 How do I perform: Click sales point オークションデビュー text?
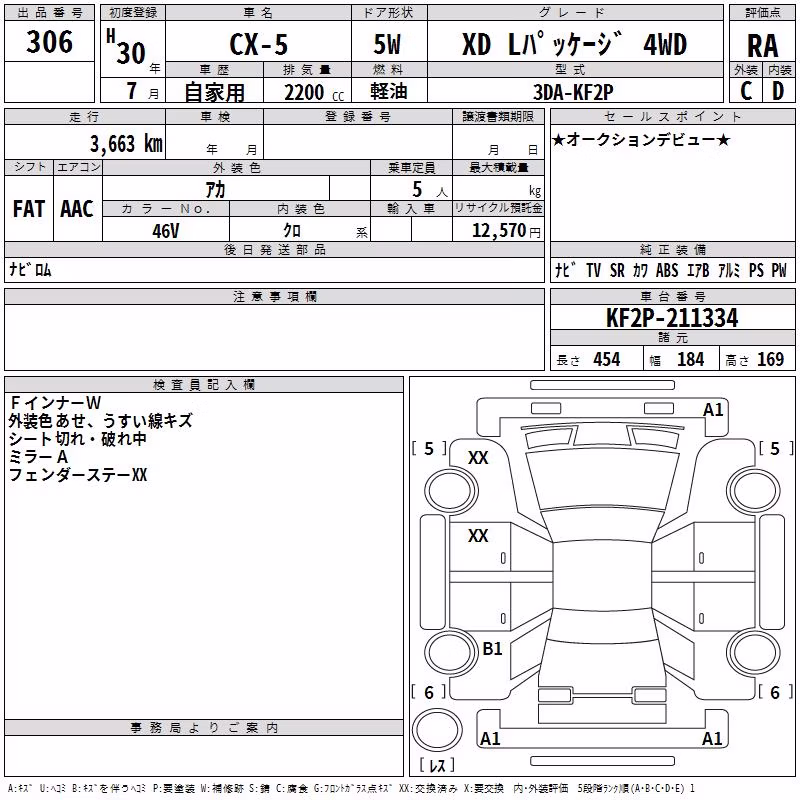tap(641, 140)
